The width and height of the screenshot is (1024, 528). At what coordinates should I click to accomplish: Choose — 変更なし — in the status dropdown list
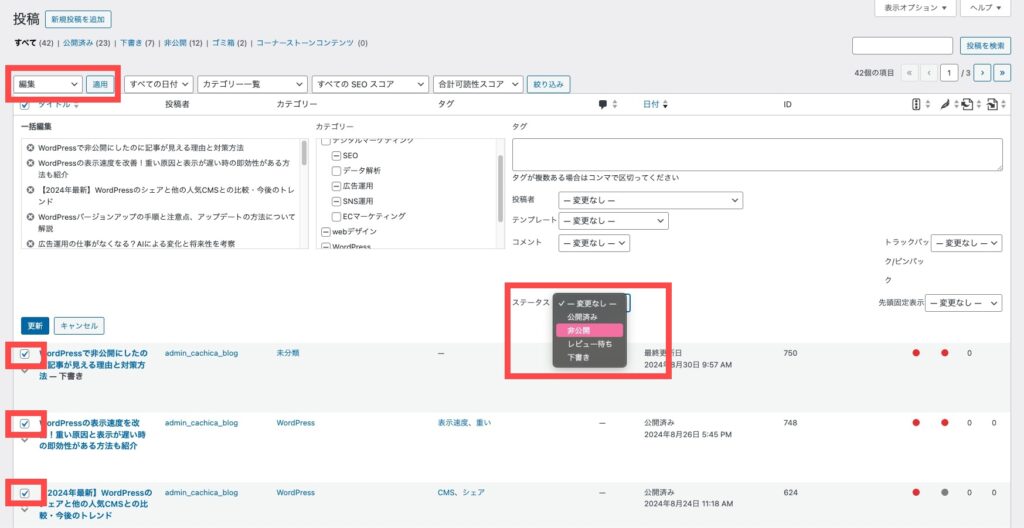[x=589, y=303]
